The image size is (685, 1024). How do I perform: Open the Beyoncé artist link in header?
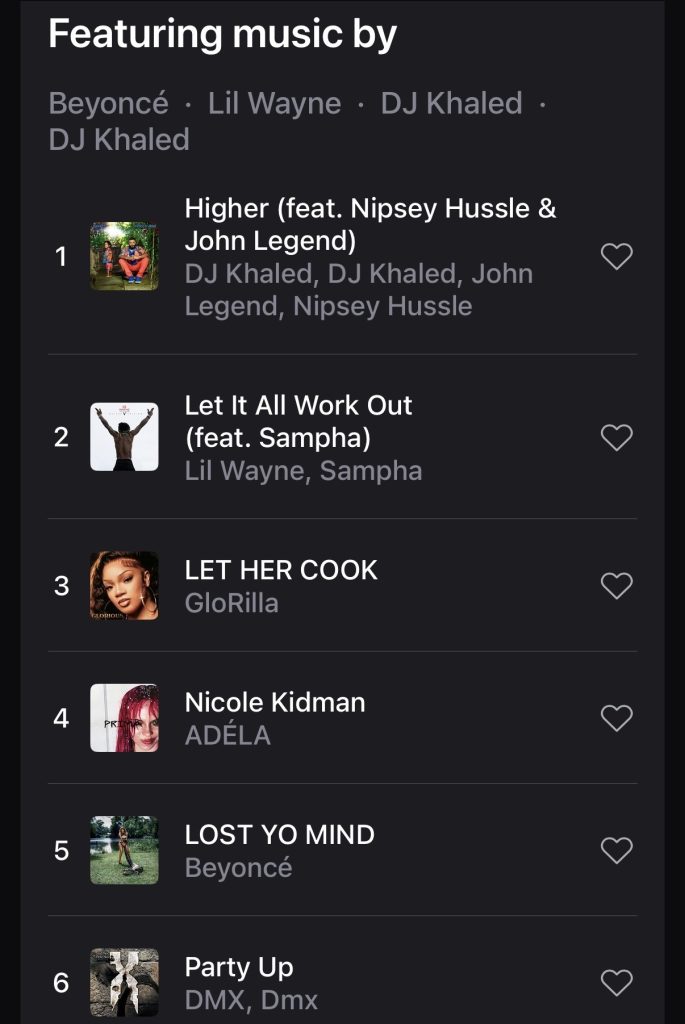[x=108, y=103]
